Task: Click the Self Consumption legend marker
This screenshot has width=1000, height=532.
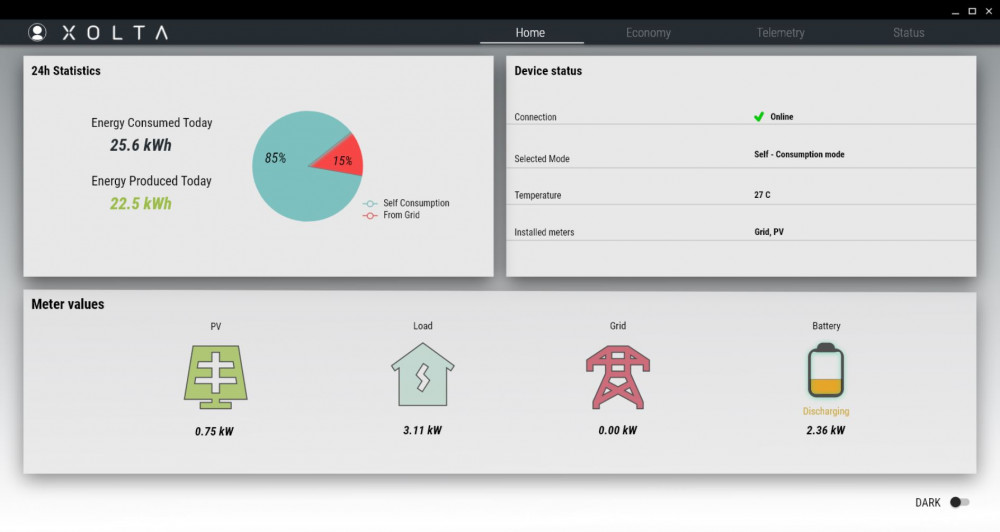Action: point(370,203)
